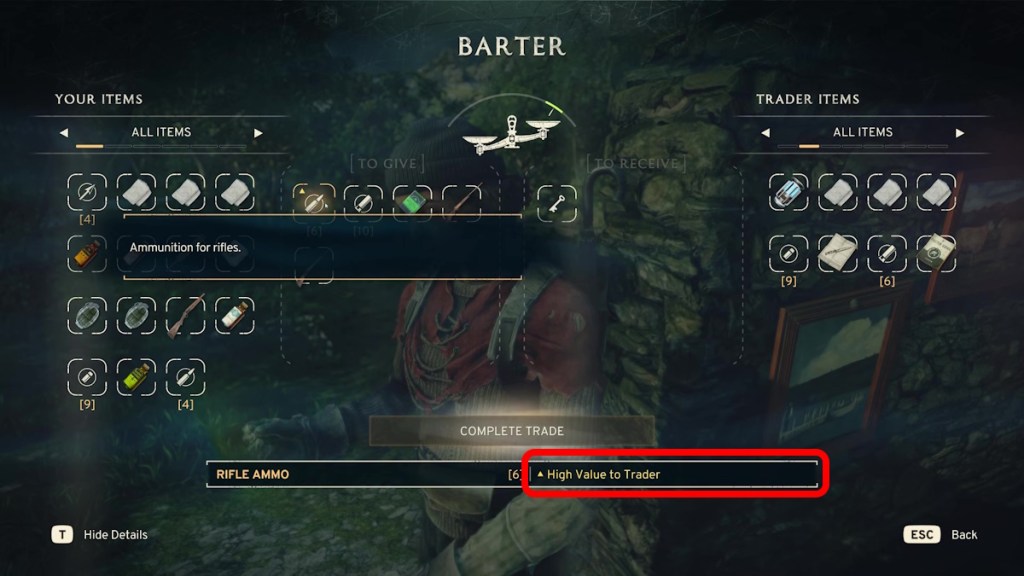
Task: Open the All Items tab under Your Items
Action: [x=161, y=133]
